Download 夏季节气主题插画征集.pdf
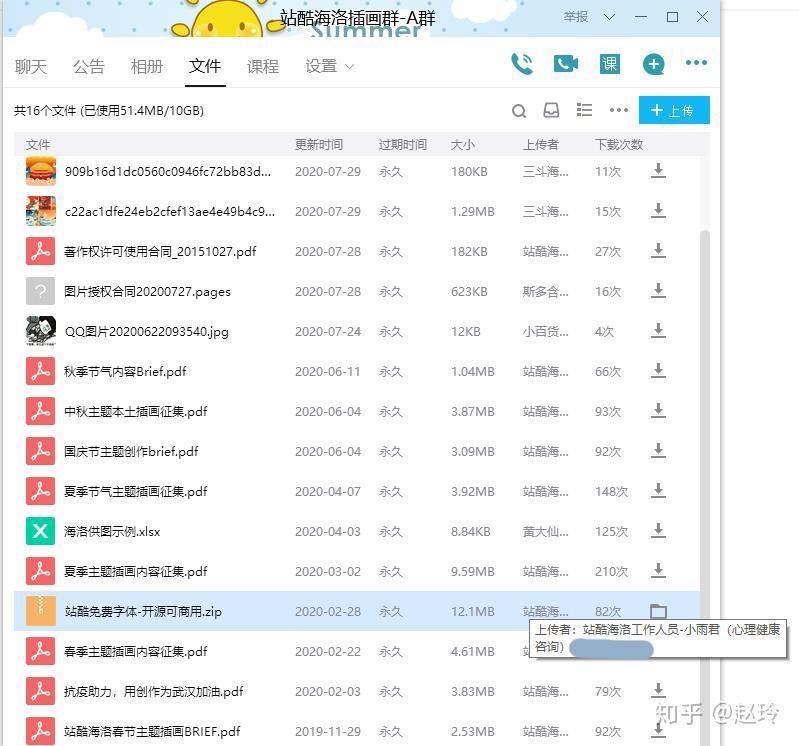 tap(658, 491)
